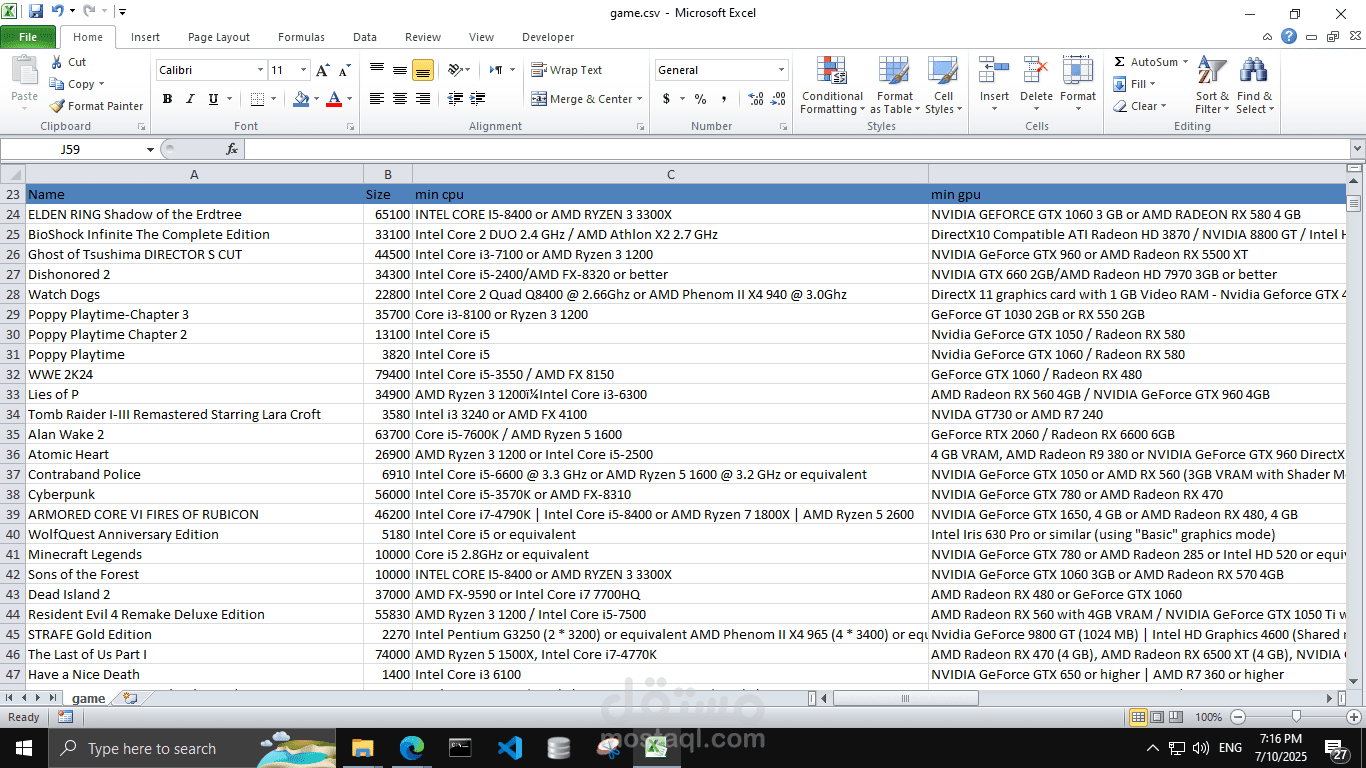Click Orientation text angle icon
Viewport: 1366px width, 768px height.
pos(455,70)
